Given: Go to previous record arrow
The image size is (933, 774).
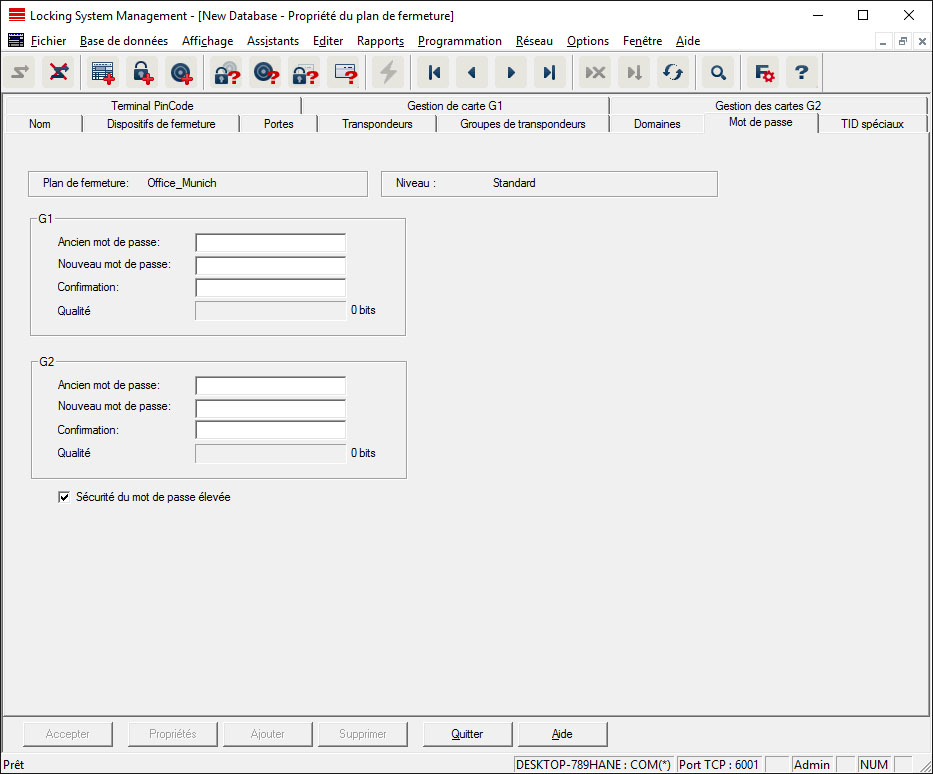Looking at the screenshot, I should tap(472, 72).
